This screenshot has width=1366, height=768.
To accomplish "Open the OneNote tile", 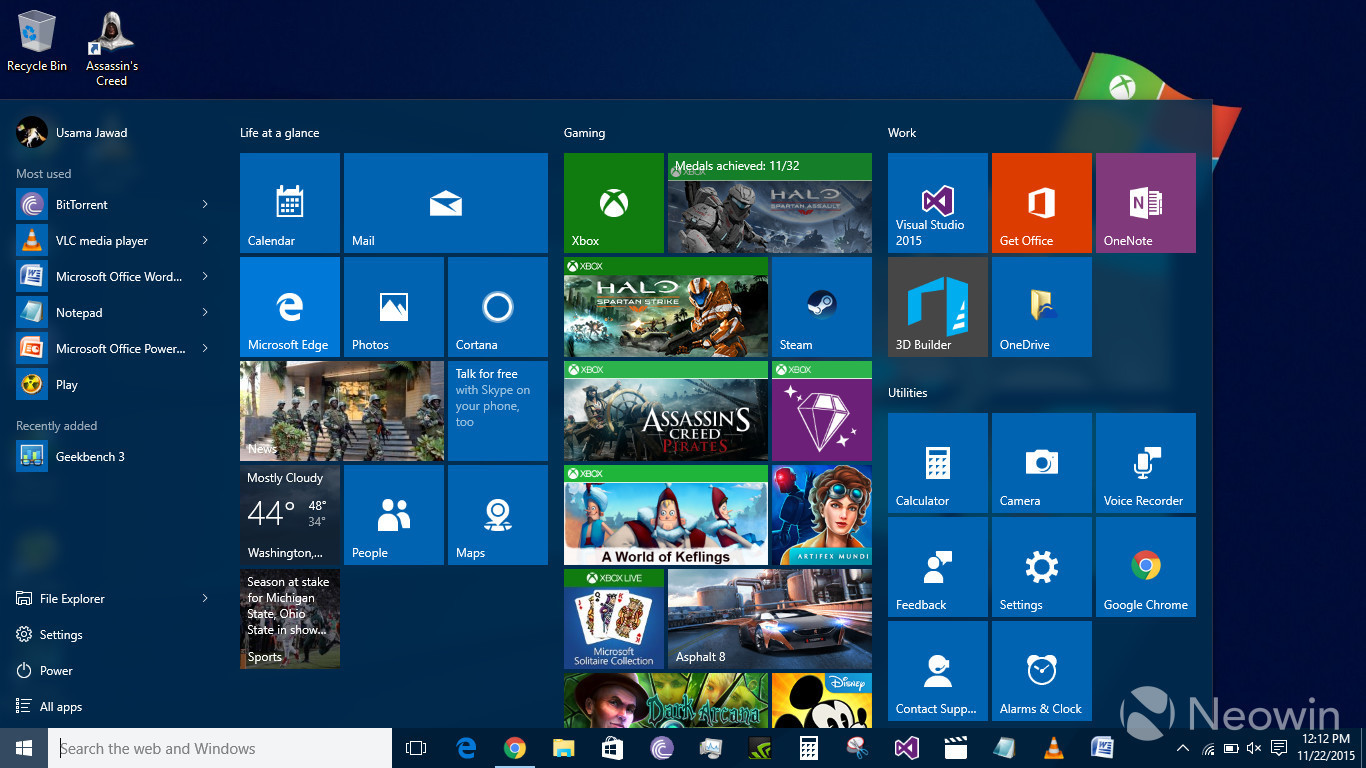I will click(1146, 203).
